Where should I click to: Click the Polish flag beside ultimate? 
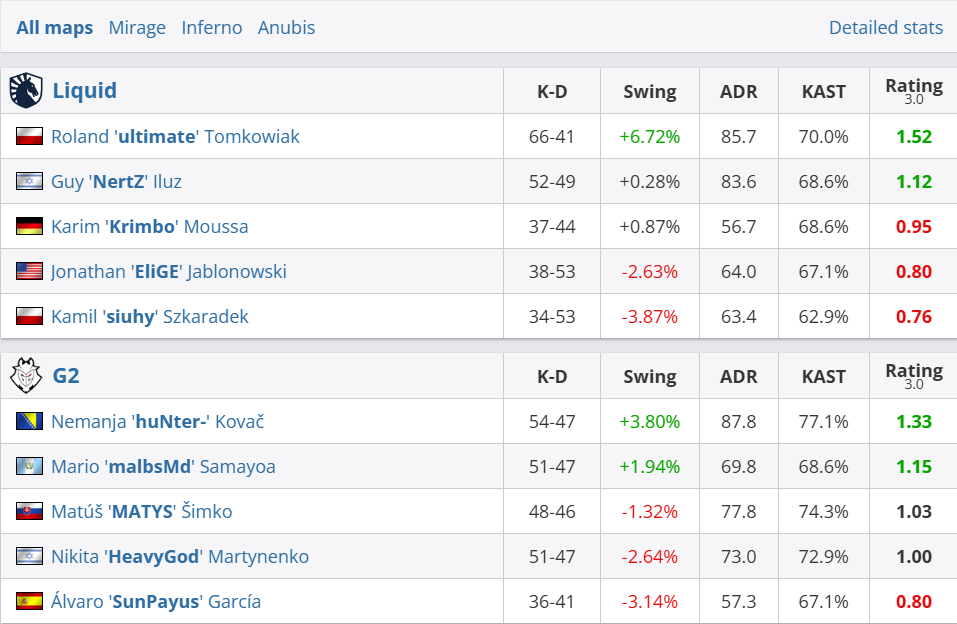click(x=29, y=136)
